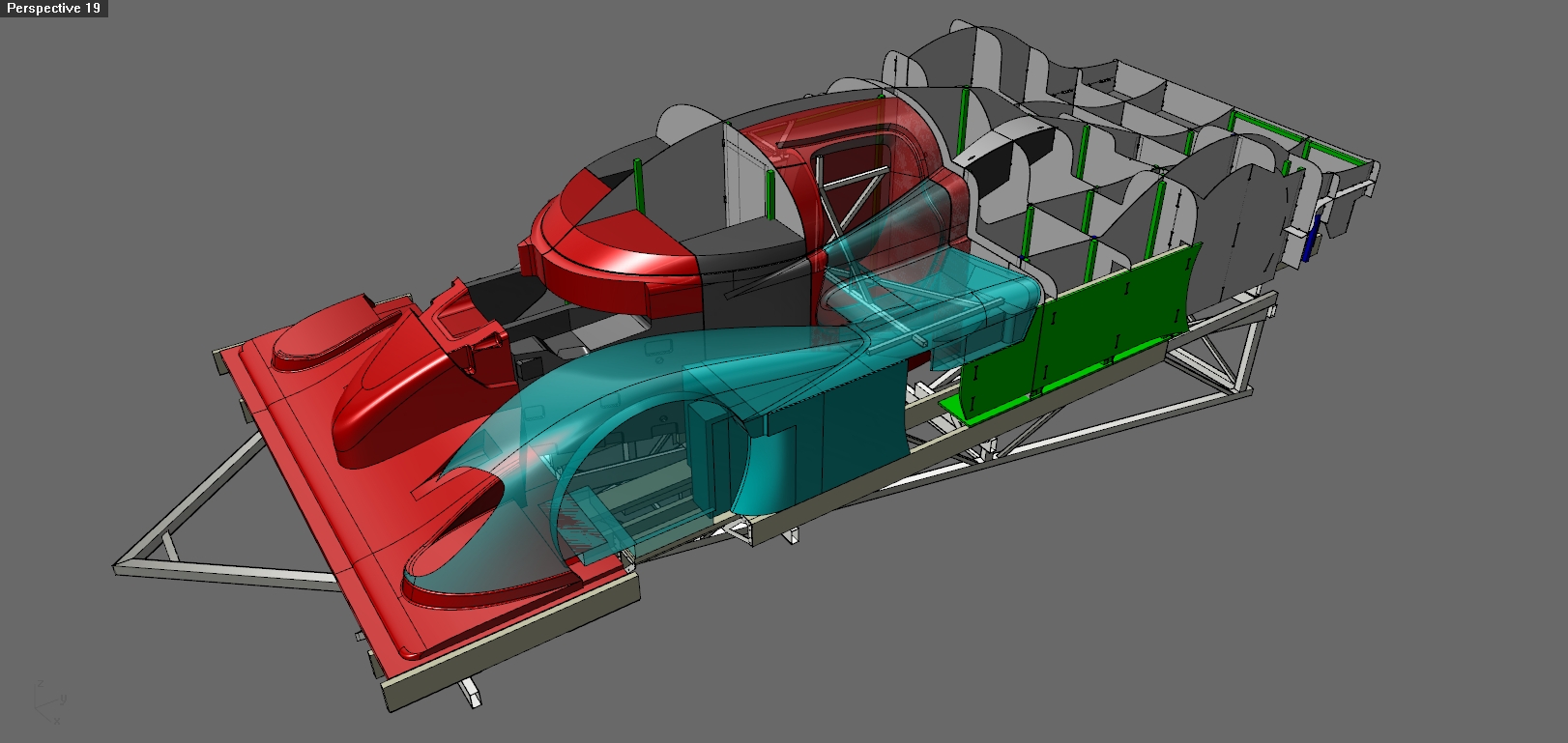Open the Perspective 19 viewport title menu
Viewport: 1568px width, 743px height.
pyautogui.click(x=53, y=9)
